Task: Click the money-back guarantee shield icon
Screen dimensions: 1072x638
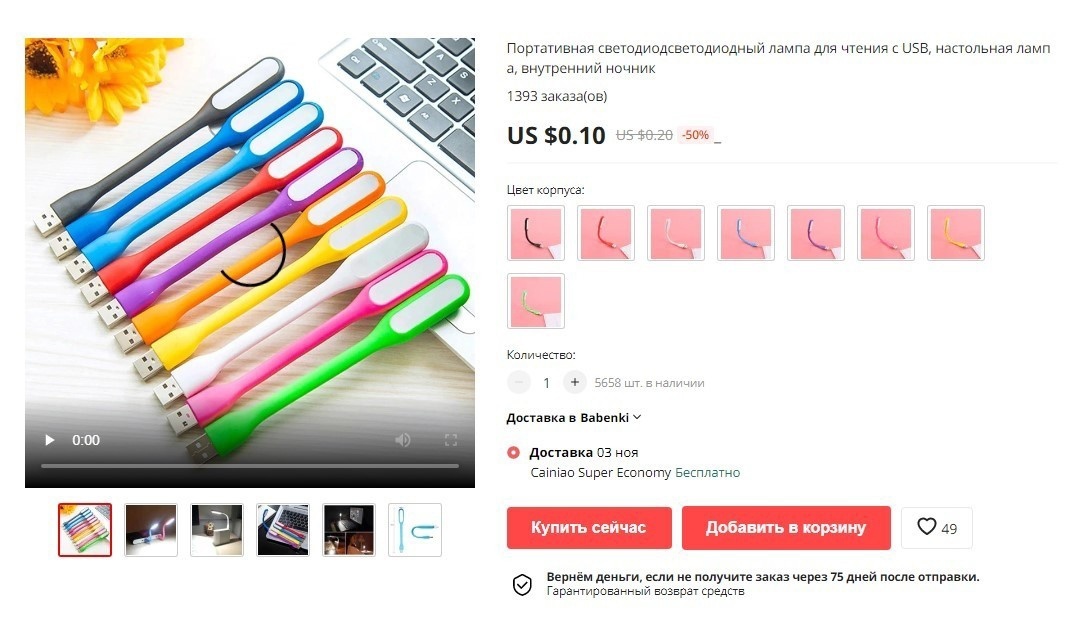Action: click(522, 585)
